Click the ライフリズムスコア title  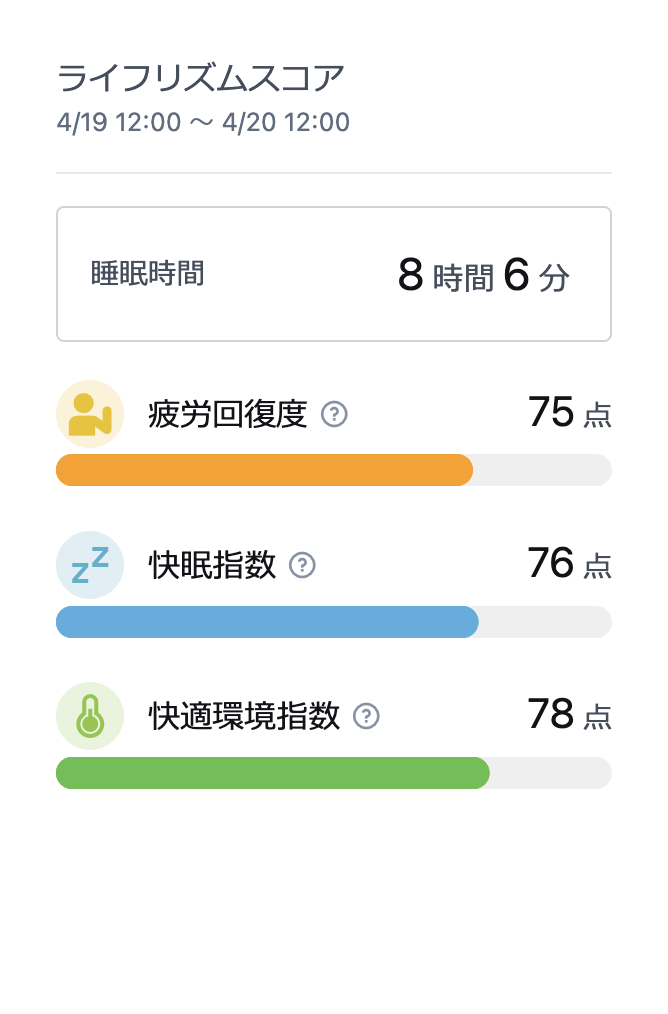pos(200,79)
